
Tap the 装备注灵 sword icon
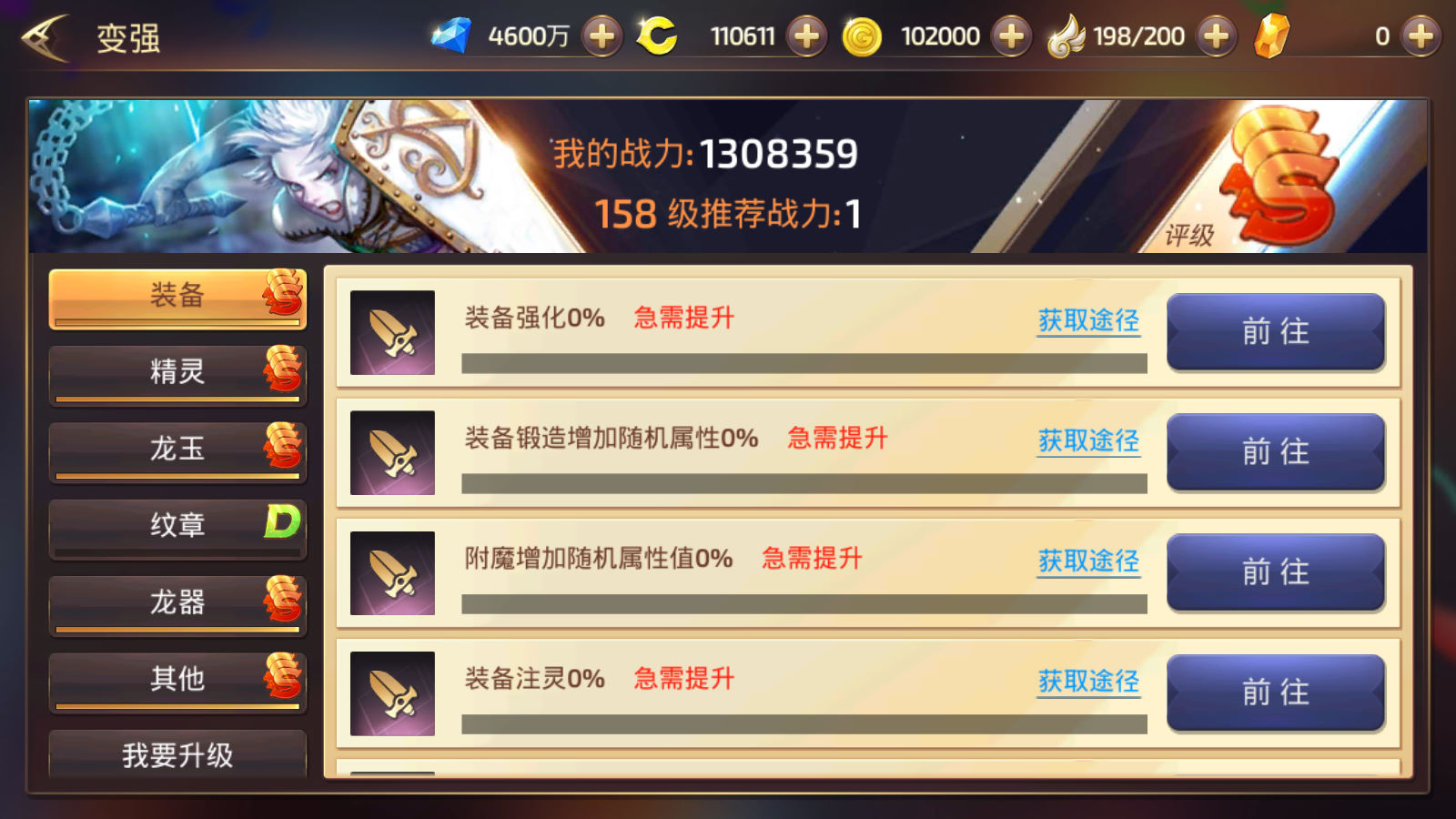pyautogui.click(x=392, y=693)
